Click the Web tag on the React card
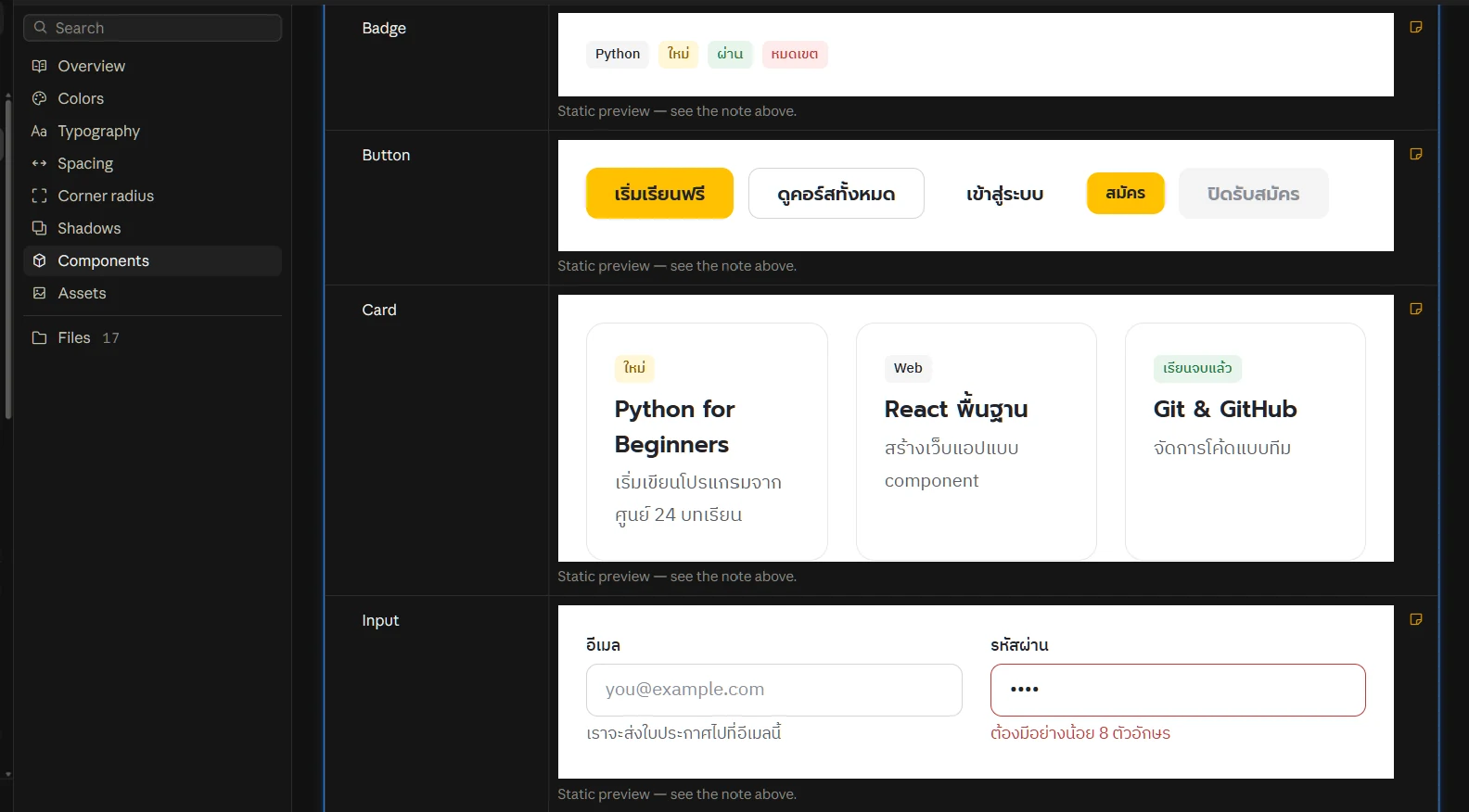The height and width of the screenshot is (812, 1469). 908,368
